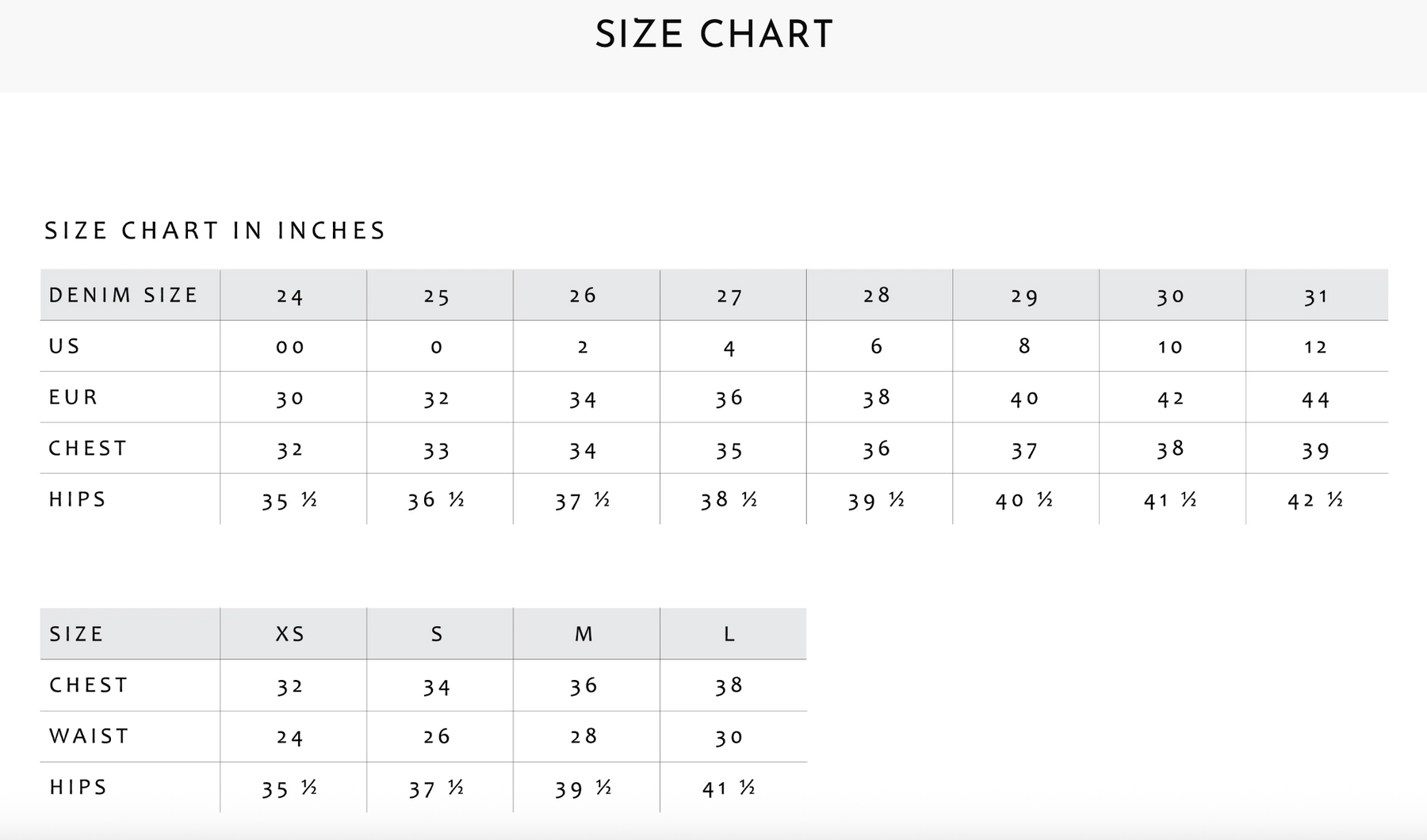Select denim size 31 column header
Image resolution: width=1427 pixels, height=840 pixels.
[x=1316, y=296]
